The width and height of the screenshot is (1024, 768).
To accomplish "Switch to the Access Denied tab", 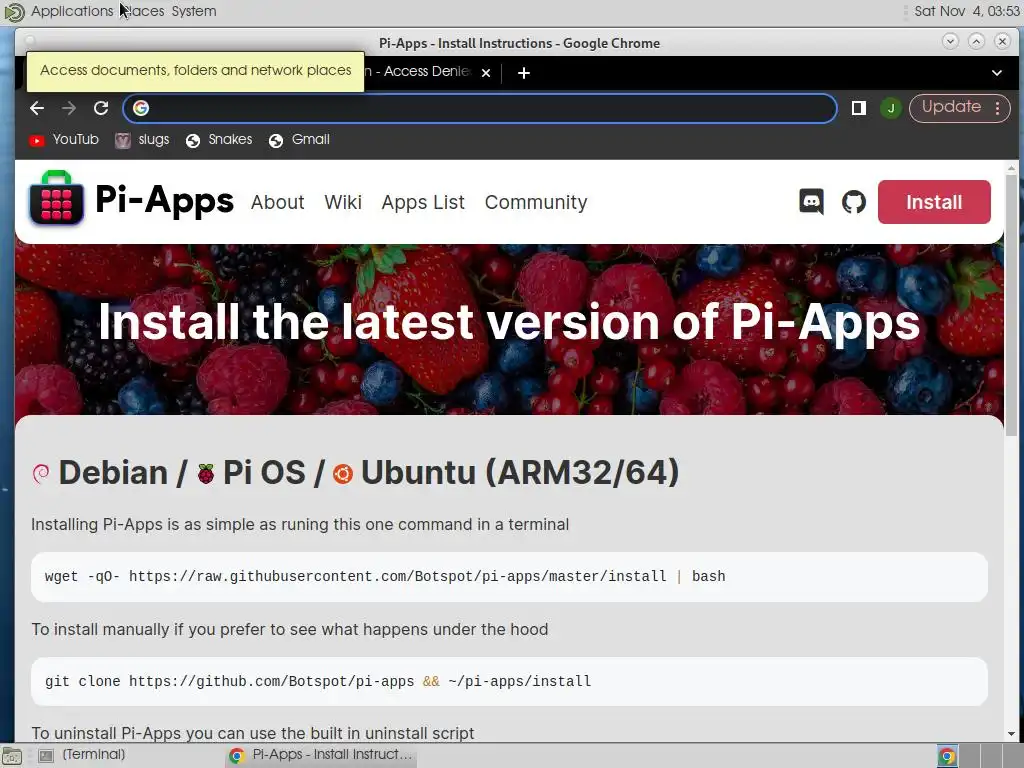I will click(x=418, y=71).
